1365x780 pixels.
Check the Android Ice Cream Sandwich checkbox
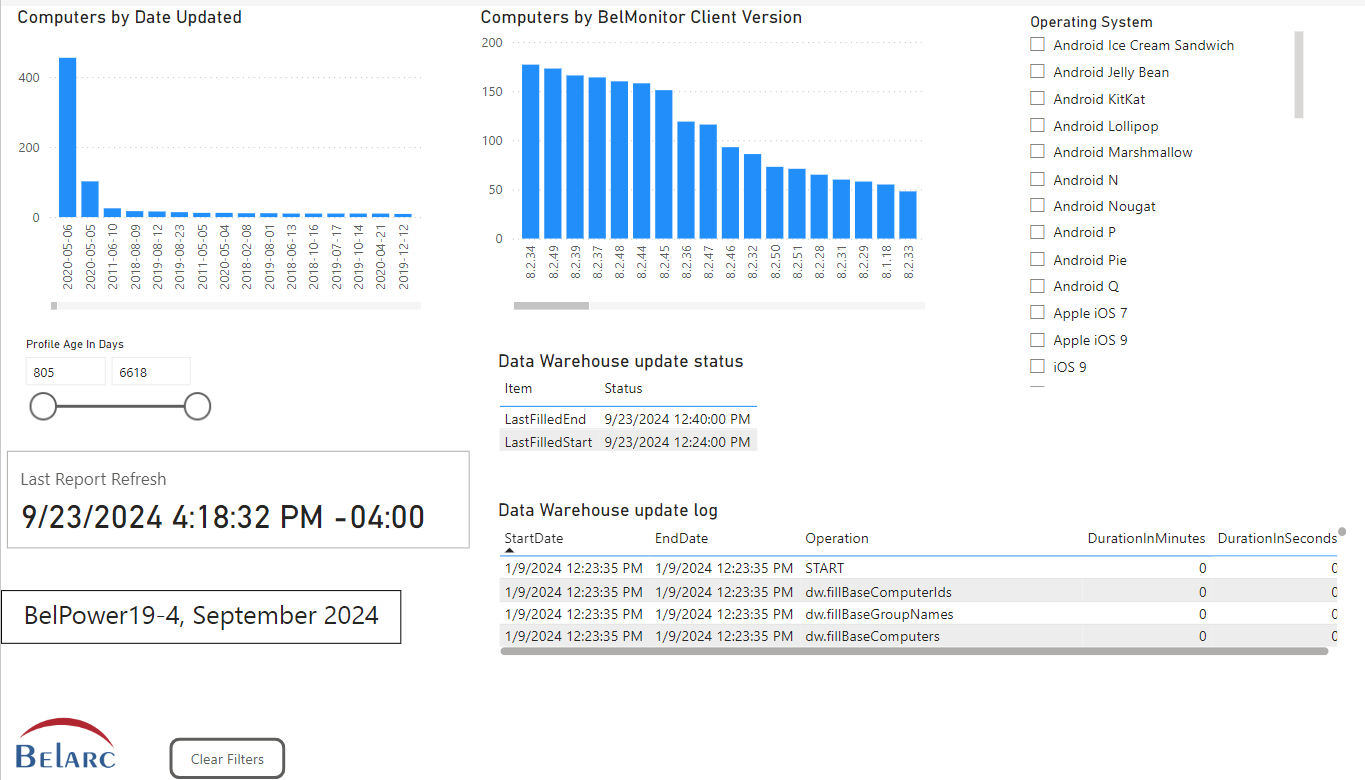point(1037,45)
